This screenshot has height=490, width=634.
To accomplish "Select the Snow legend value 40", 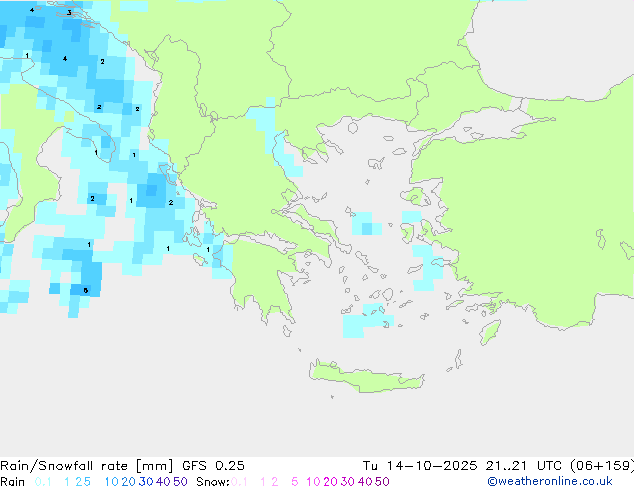I will click(365, 482).
